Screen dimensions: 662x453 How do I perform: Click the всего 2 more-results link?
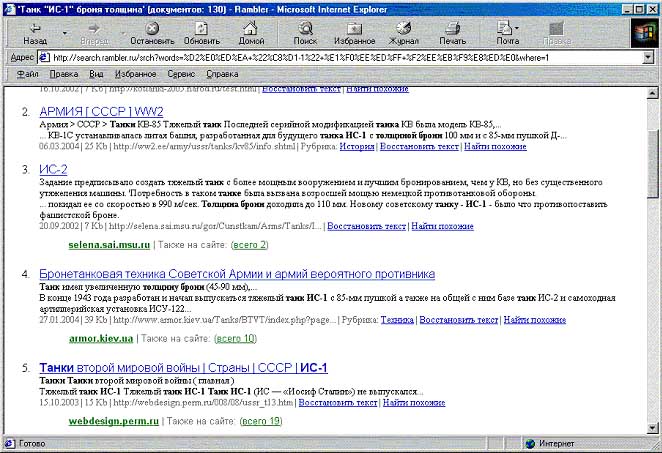[x=250, y=245]
